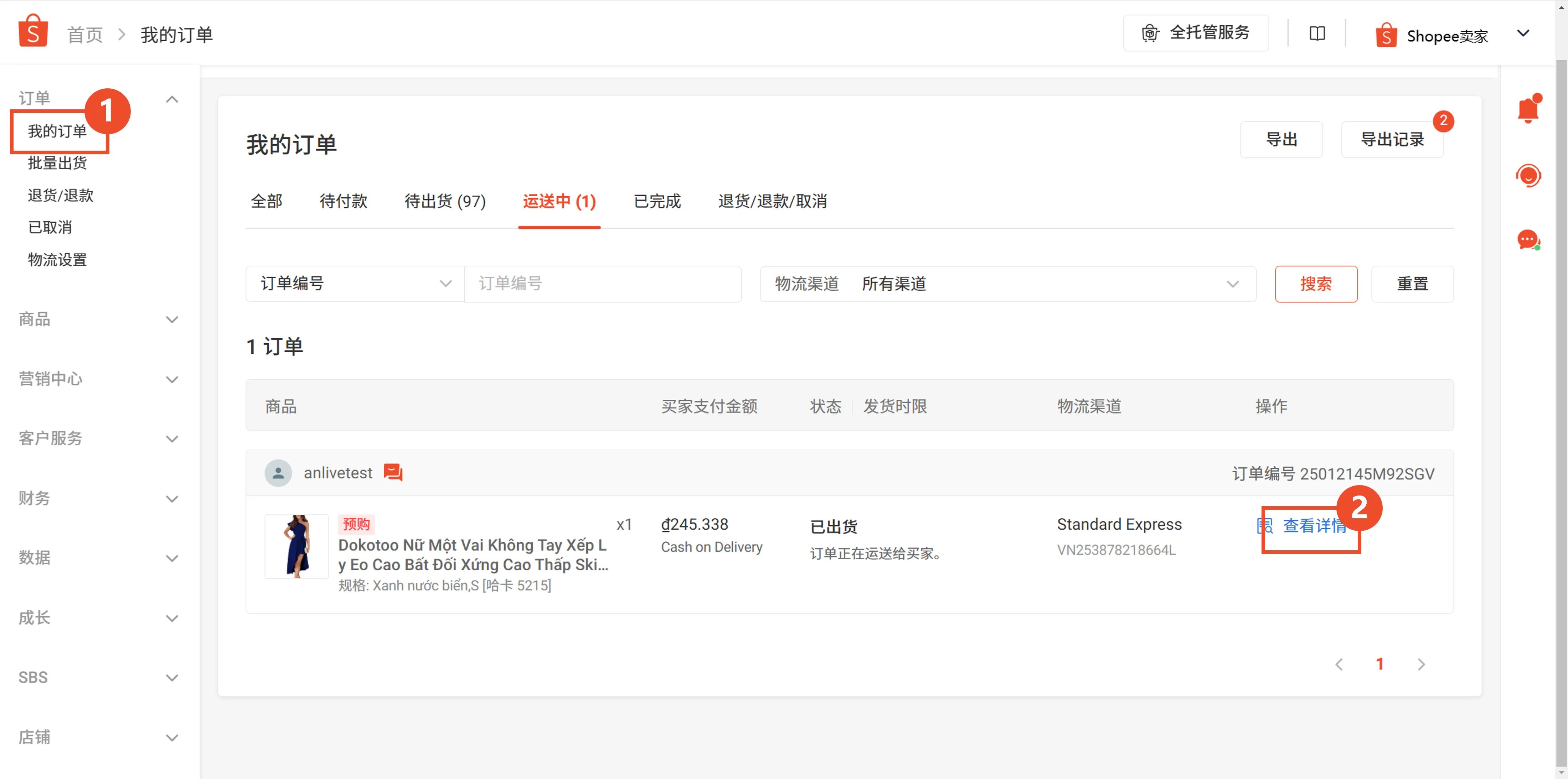Expand the Shopee卖家 account menu chevron
The height and width of the screenshot is (779, 1568).
(x=1523, y=33)
